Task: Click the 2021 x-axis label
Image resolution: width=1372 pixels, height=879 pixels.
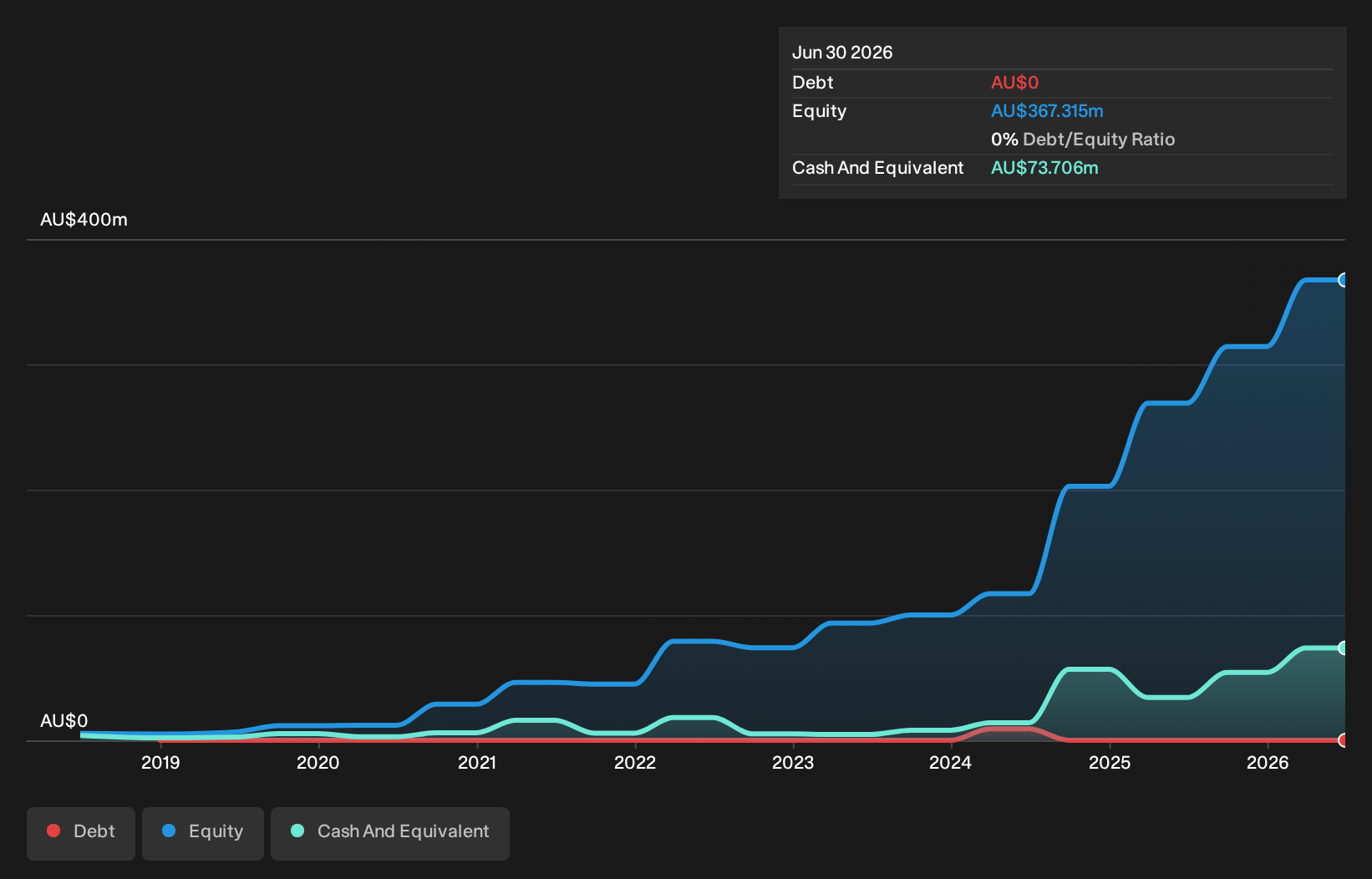Action: (x=477, y=762)
